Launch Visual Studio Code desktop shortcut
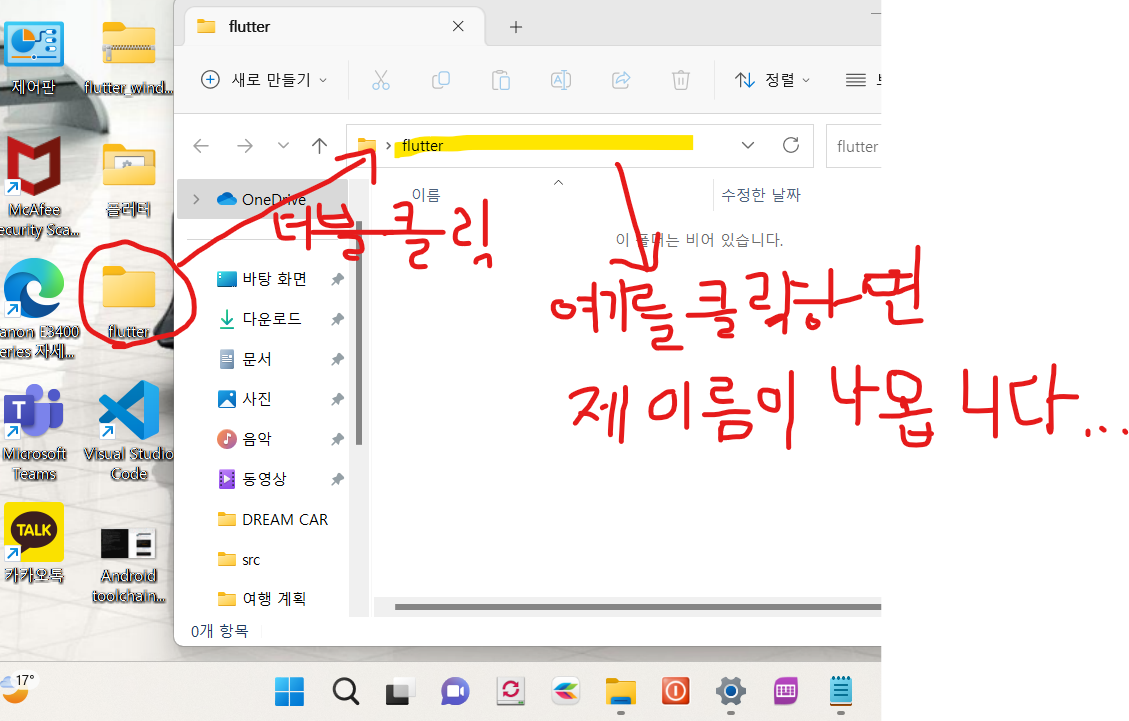1129x721 pixels. click(129, 431)
